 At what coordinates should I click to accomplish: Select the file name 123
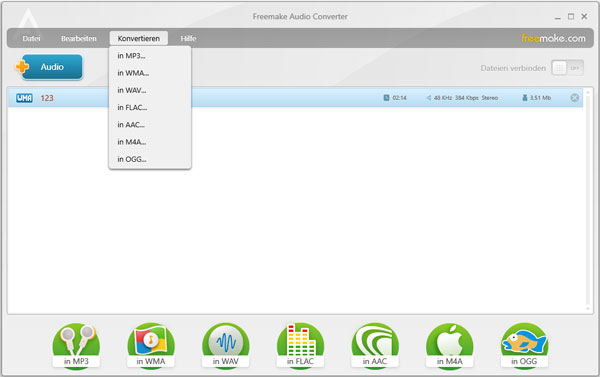47,98
